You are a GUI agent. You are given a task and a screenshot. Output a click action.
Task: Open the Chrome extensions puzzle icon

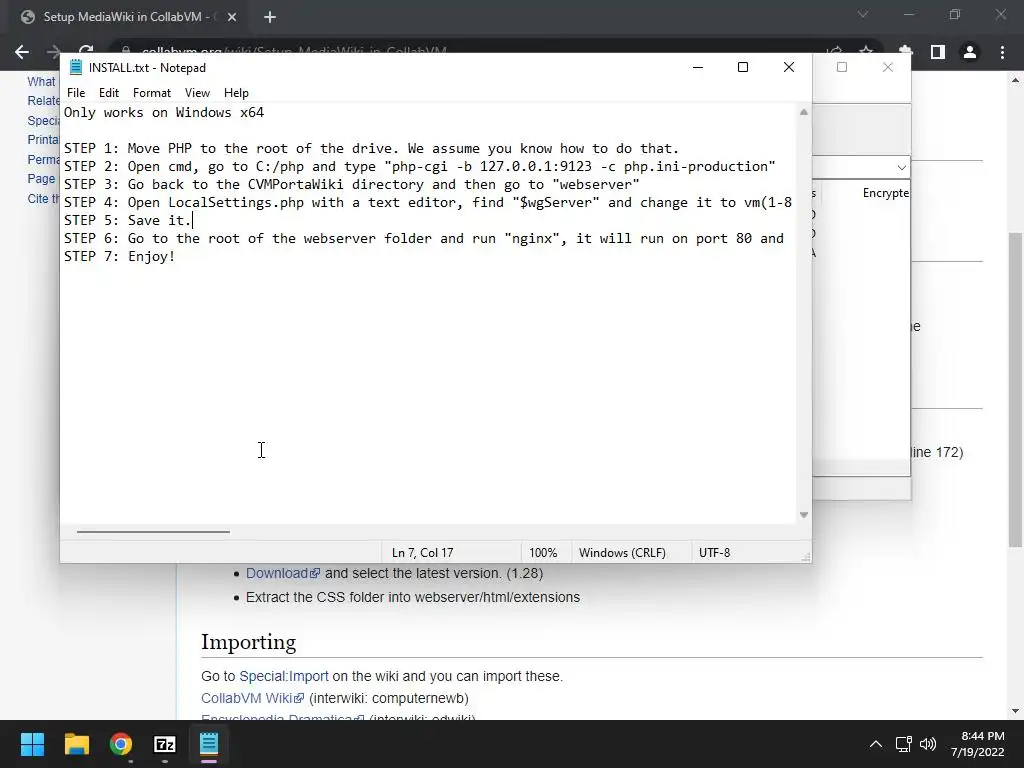pos(905,52)
